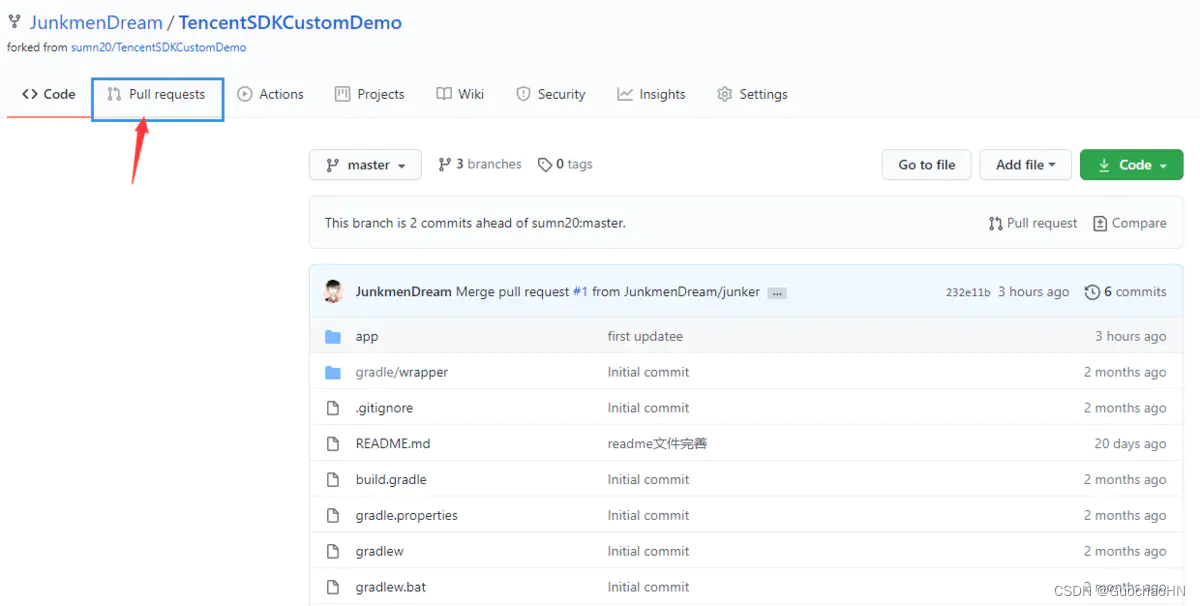Open the Projects tab

[x=370, y=94]
